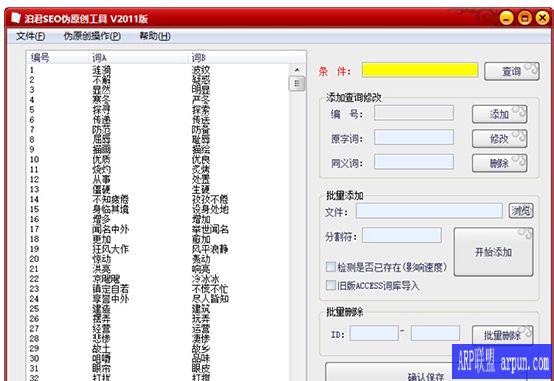Click the 添加 button
This screenshot has width=554, height=381.
(x=499, y=114)
